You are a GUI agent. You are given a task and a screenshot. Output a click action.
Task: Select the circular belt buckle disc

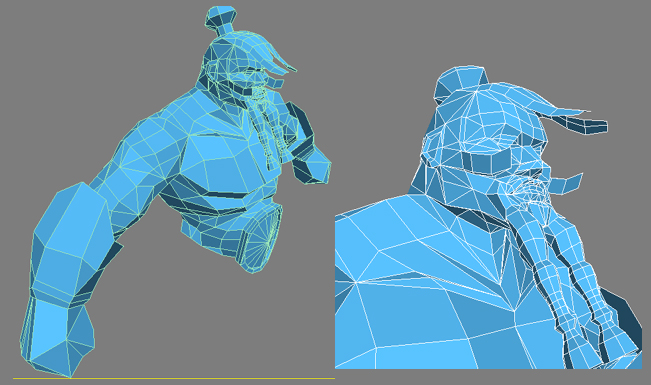click(x=259, y=239)
